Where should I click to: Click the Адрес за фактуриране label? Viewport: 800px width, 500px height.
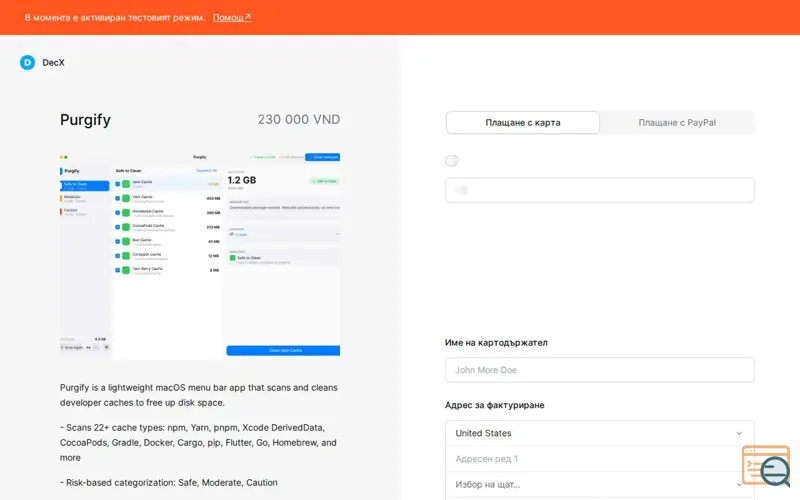tap(494, 405)
